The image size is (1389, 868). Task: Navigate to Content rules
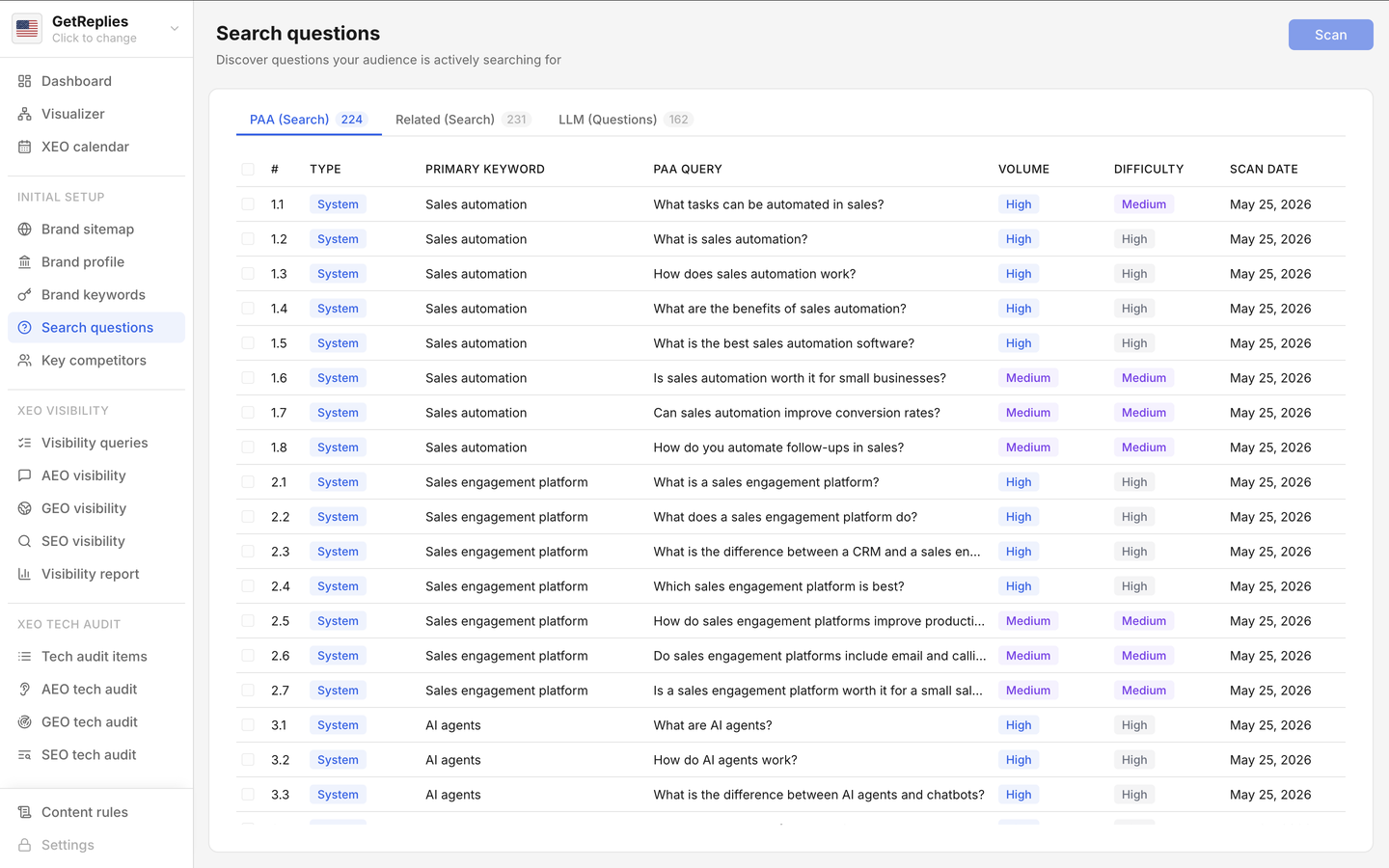(96, 812)
